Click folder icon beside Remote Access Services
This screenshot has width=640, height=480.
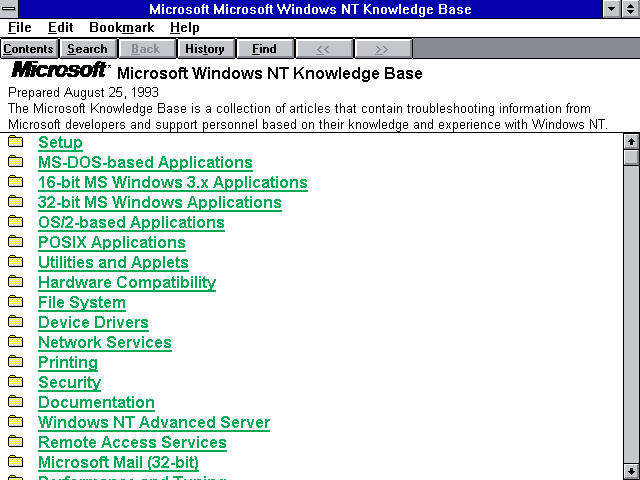point(16,441)
